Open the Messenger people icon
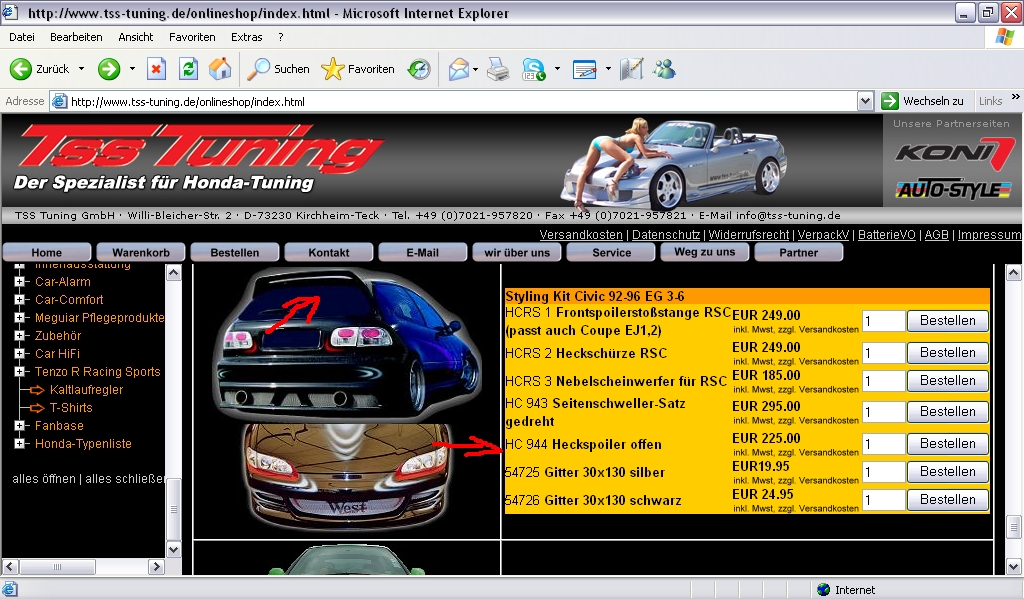Viewport: 1024px width, 600px height. coord(665,69)
